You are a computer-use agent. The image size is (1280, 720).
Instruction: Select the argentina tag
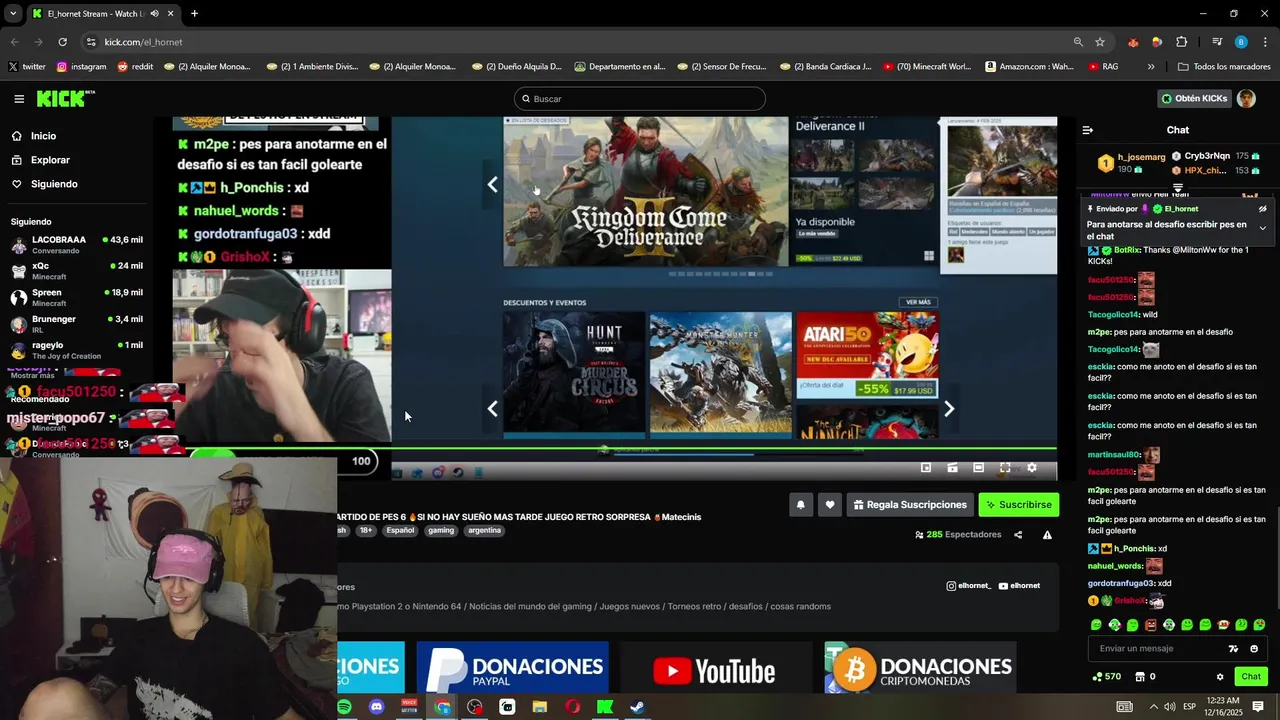pos(485,531)
